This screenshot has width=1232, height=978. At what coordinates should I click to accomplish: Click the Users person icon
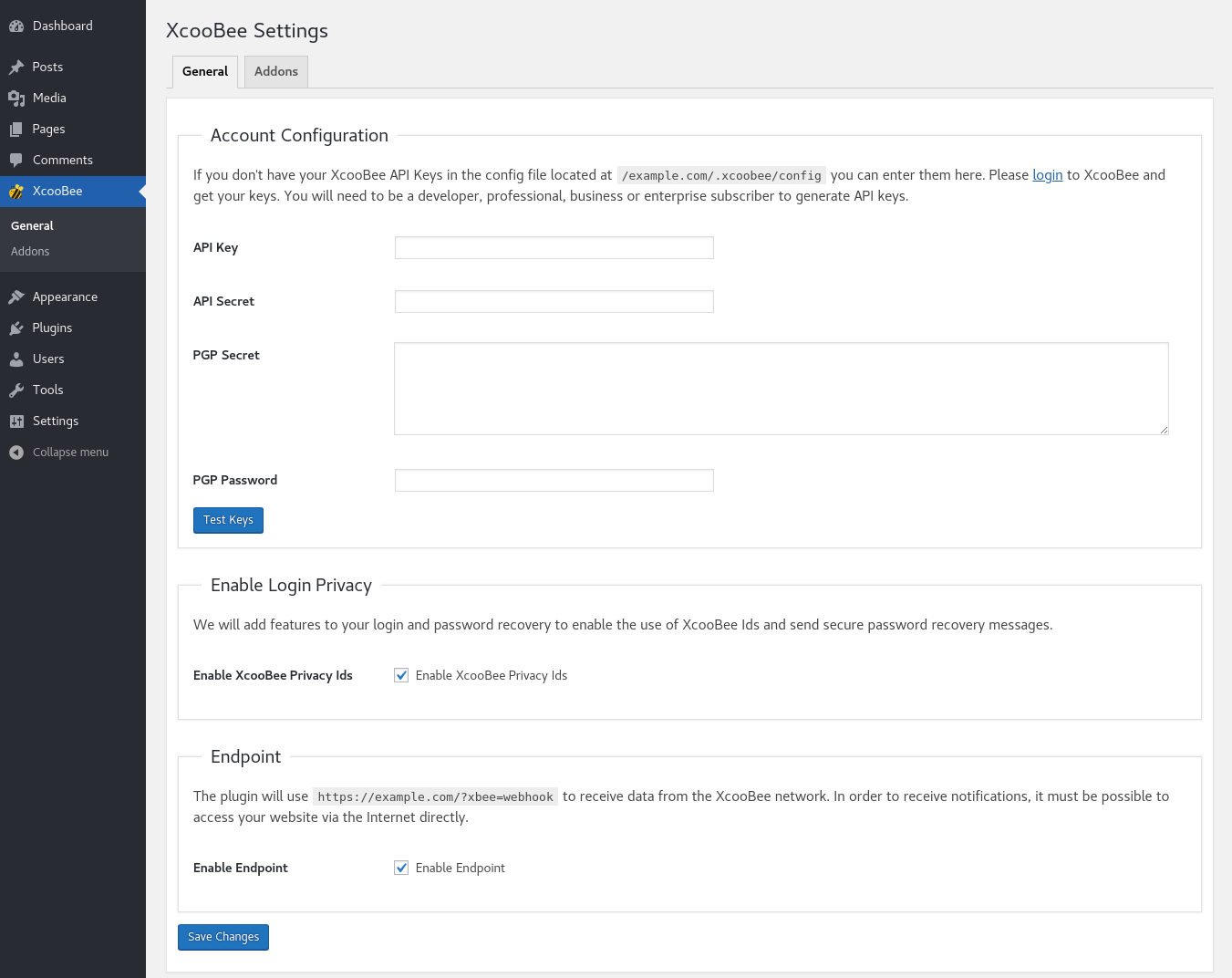coord(16,359)
